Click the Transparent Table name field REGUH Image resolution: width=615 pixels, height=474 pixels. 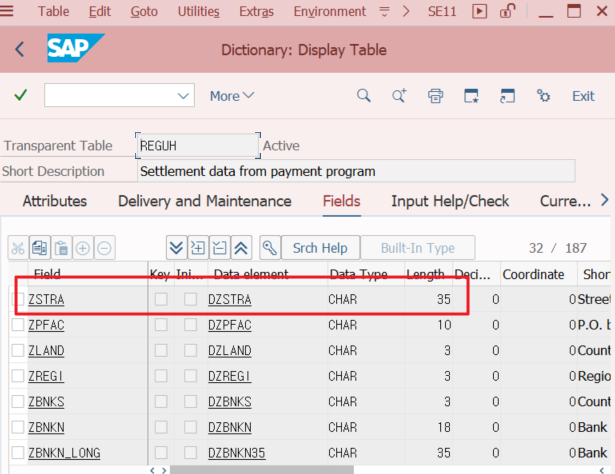pyautogui.click(x=198, y=145)
